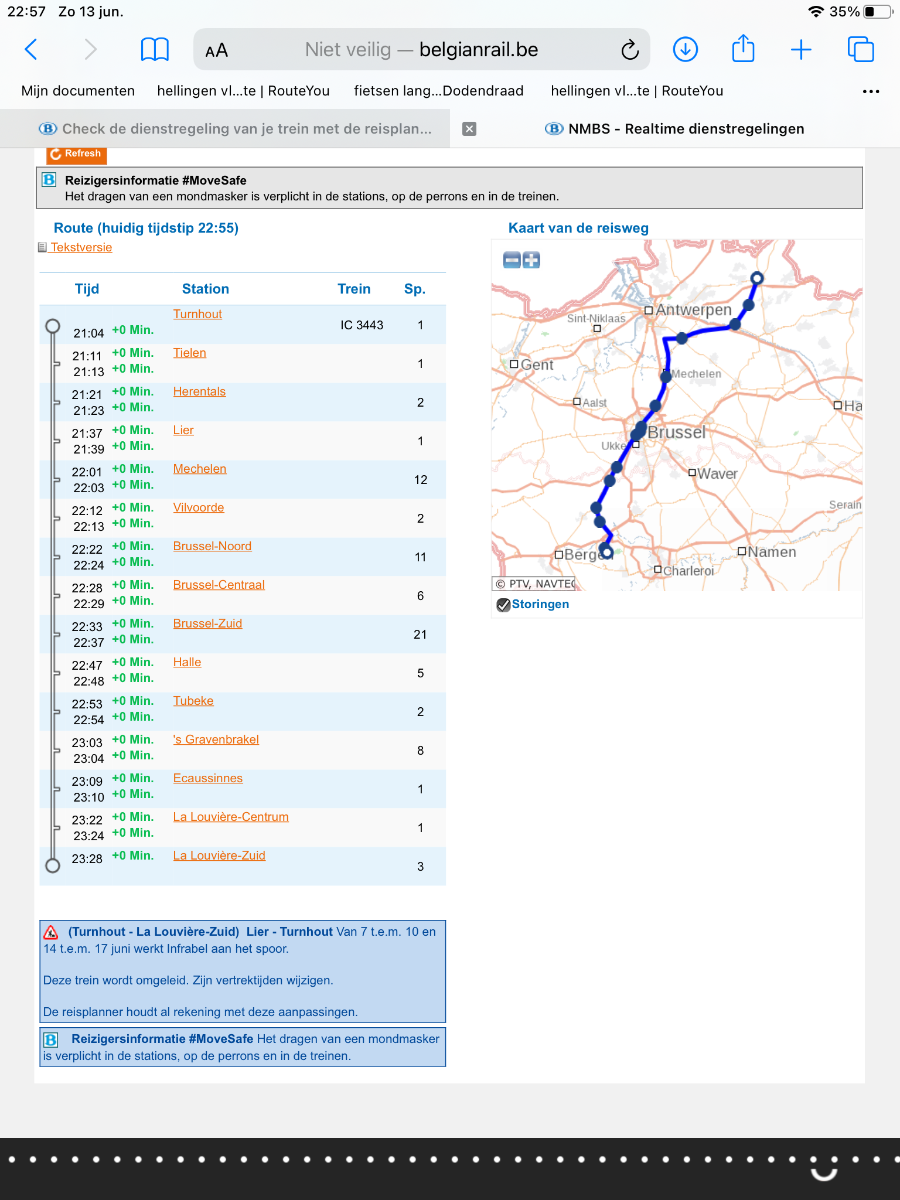
Task: Tap Safari back arrow
Action: tap(31, 50)
